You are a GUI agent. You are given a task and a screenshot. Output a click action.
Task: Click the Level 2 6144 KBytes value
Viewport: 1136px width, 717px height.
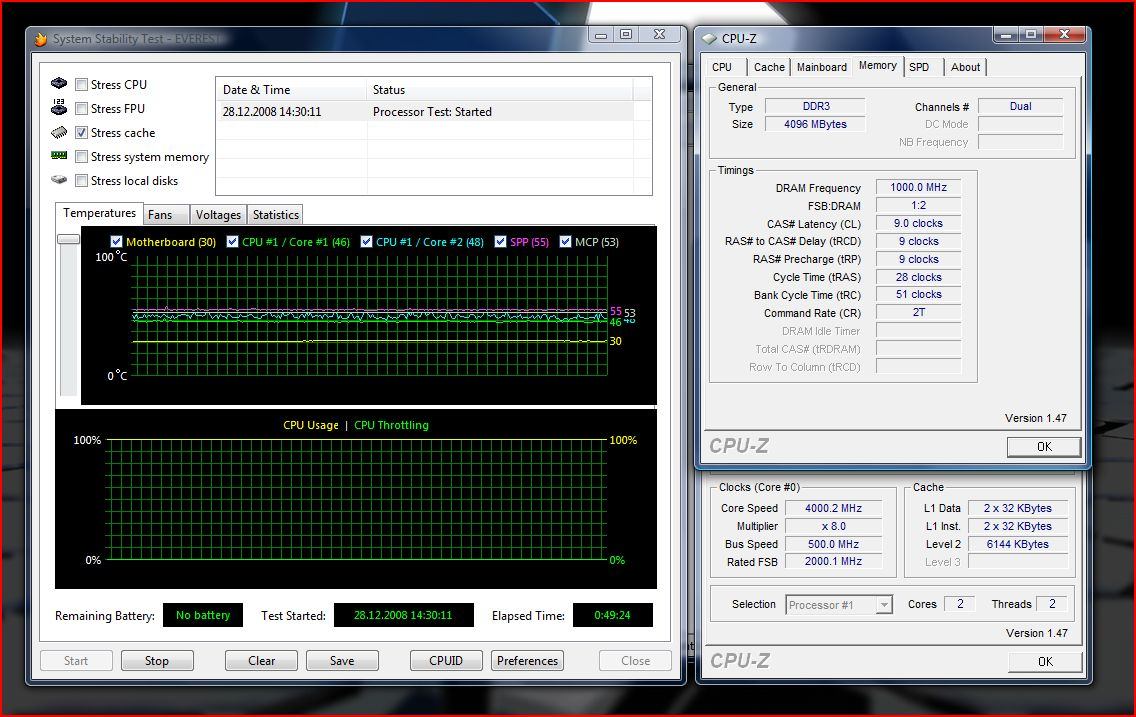1017,544
